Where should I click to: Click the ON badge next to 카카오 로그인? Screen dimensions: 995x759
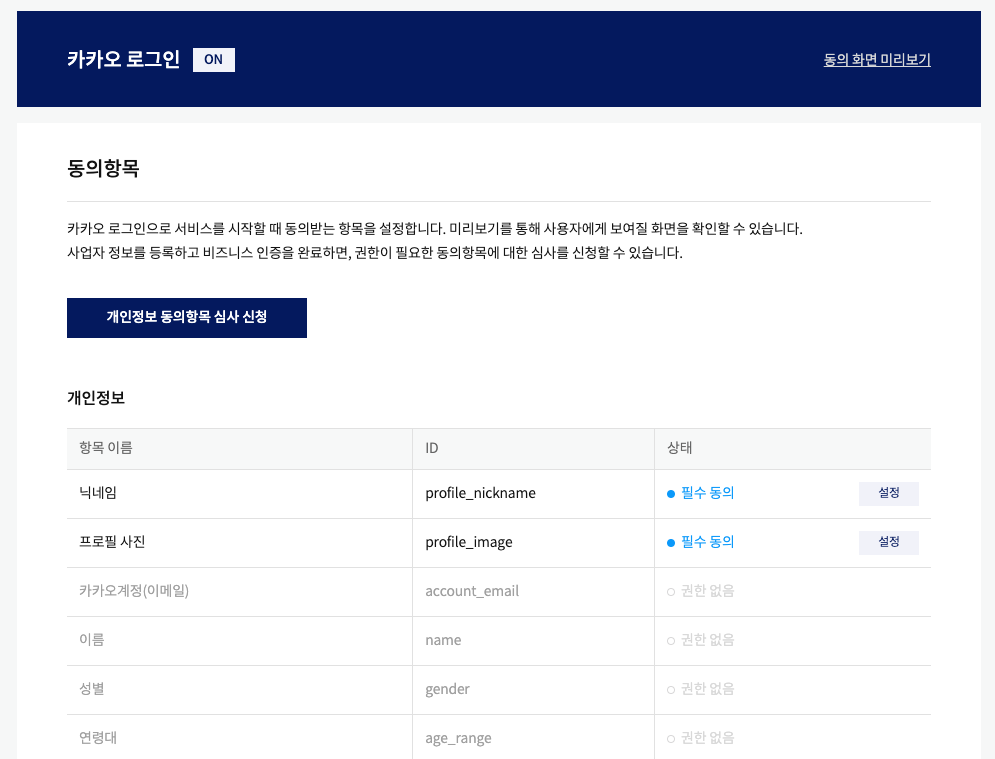214,60
